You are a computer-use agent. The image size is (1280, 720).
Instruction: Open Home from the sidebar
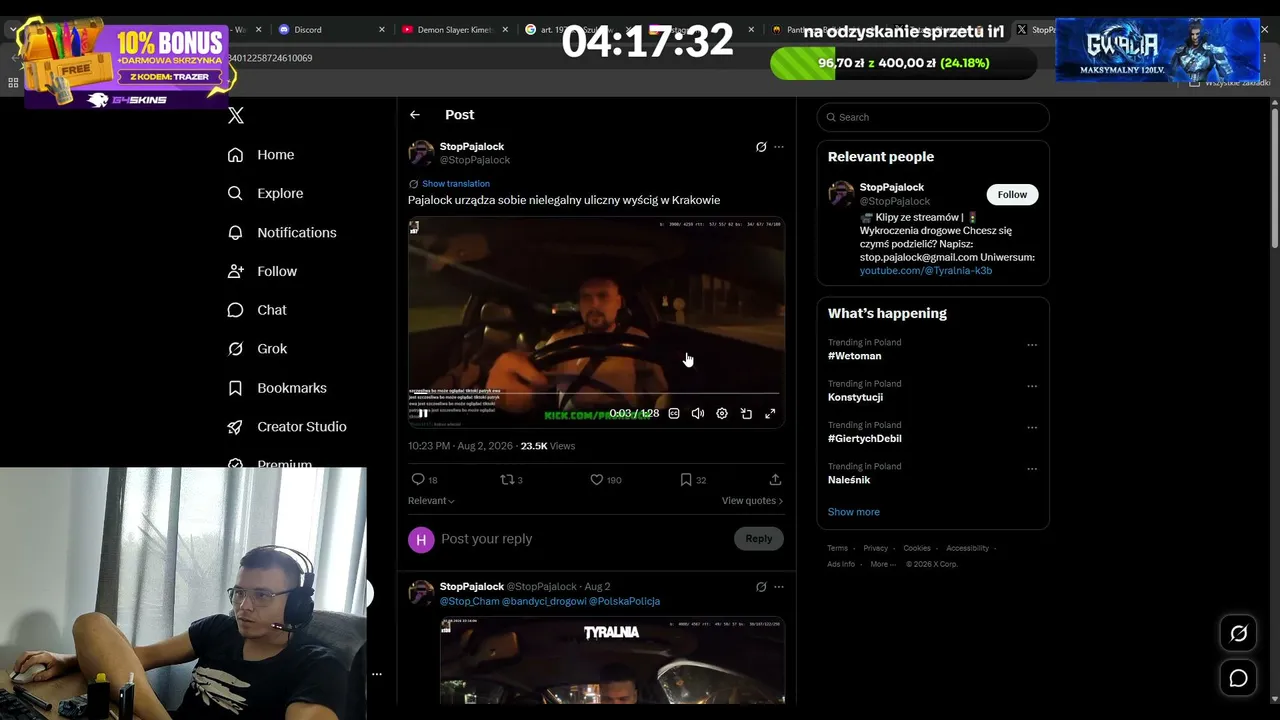click(x=261, y=155)
